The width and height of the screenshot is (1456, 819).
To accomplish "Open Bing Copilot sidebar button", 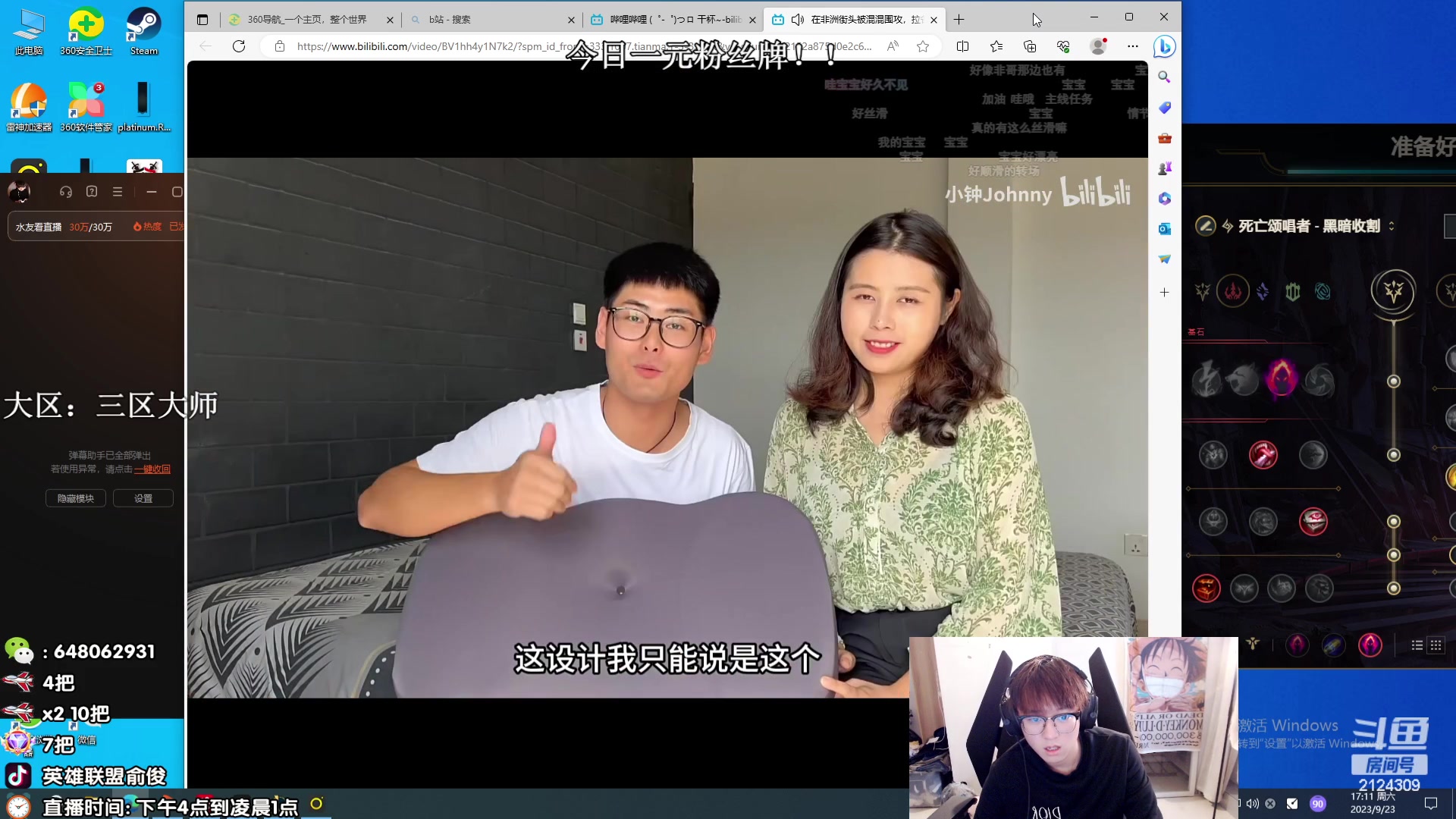I will pos(1165,47).
